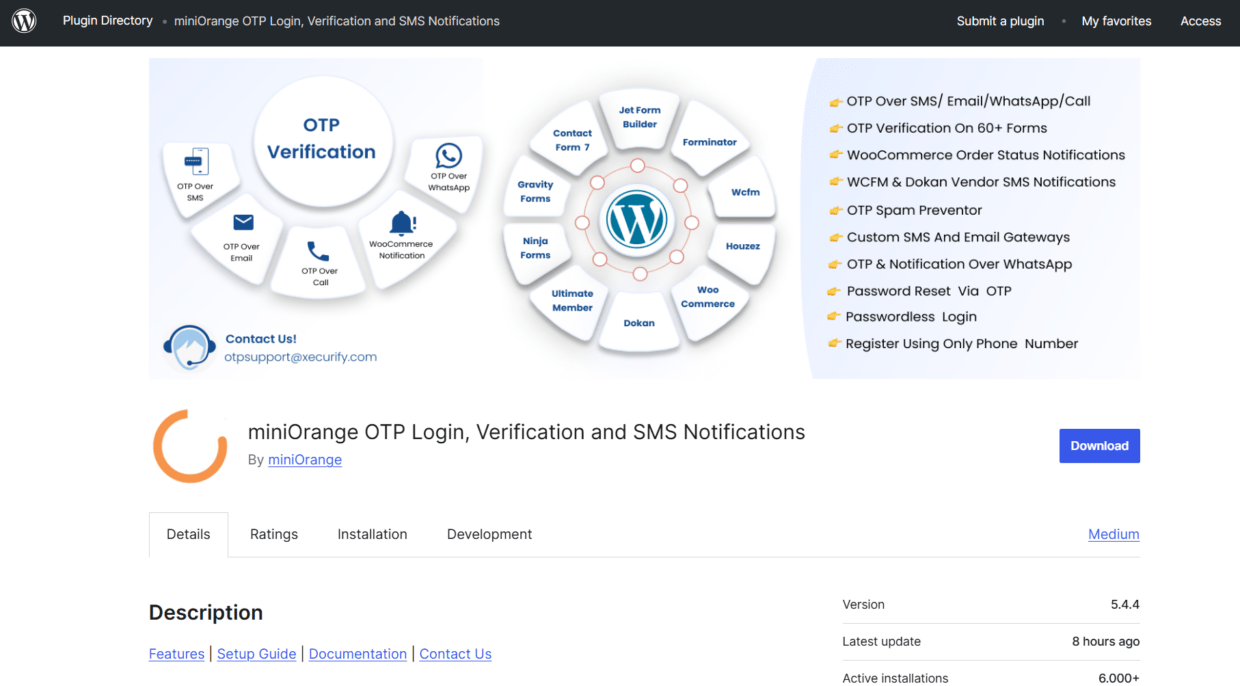Image resolution: width=1240 pixels, height=686 pixels.
Task: Open the Setup Guide link
Action: click(256, 653)
